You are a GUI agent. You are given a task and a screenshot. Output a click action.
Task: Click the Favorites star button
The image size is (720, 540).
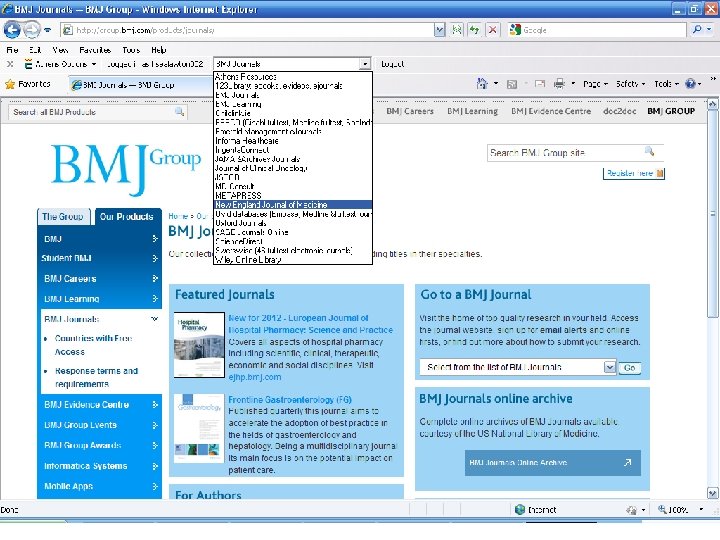coord(28,84)
